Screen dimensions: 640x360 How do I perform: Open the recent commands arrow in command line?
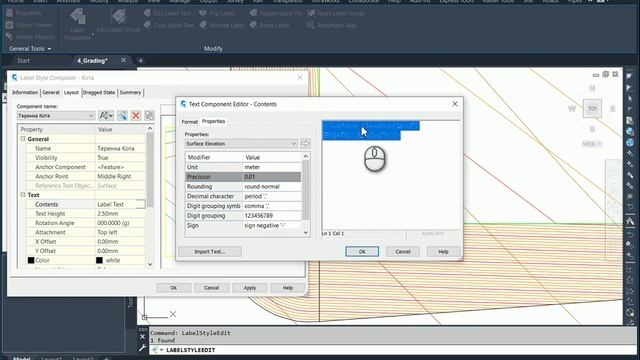pos(162,350)
